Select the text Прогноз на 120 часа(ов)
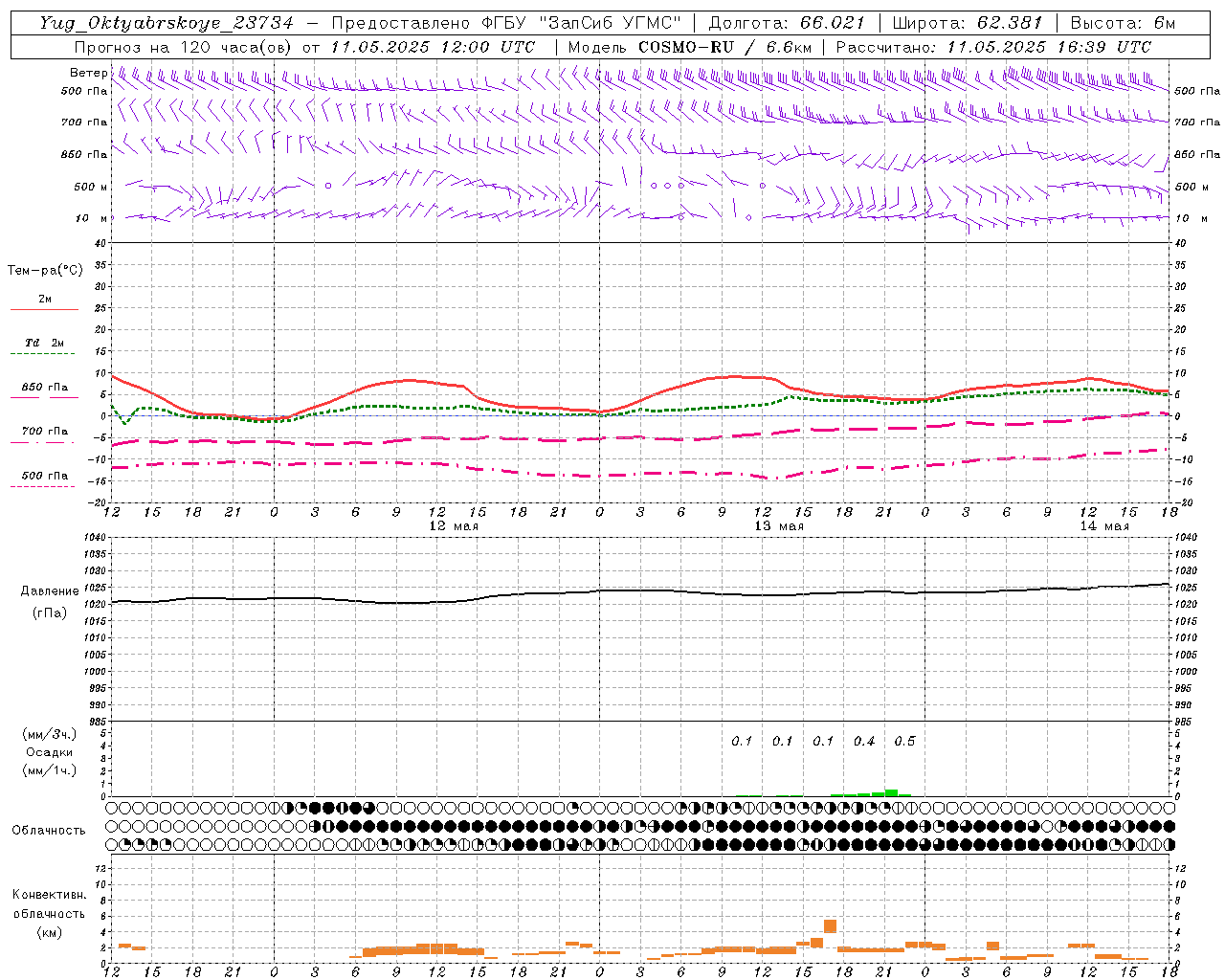1225x980 pixels. 184,47
